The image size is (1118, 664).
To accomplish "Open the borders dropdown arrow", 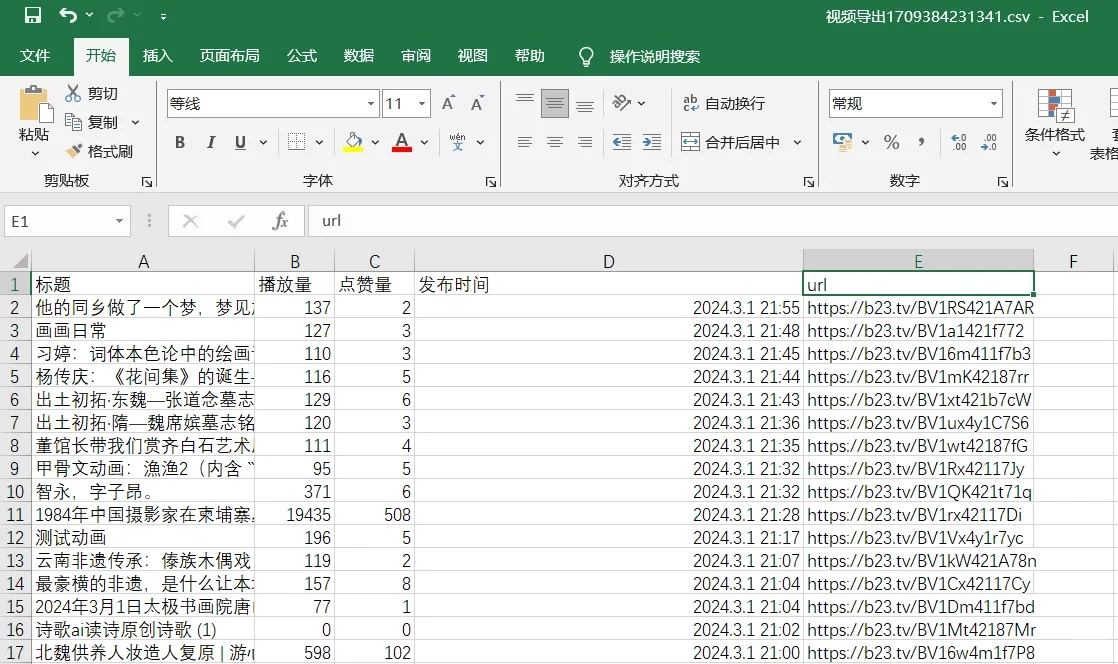I will [x=319, y=143].
